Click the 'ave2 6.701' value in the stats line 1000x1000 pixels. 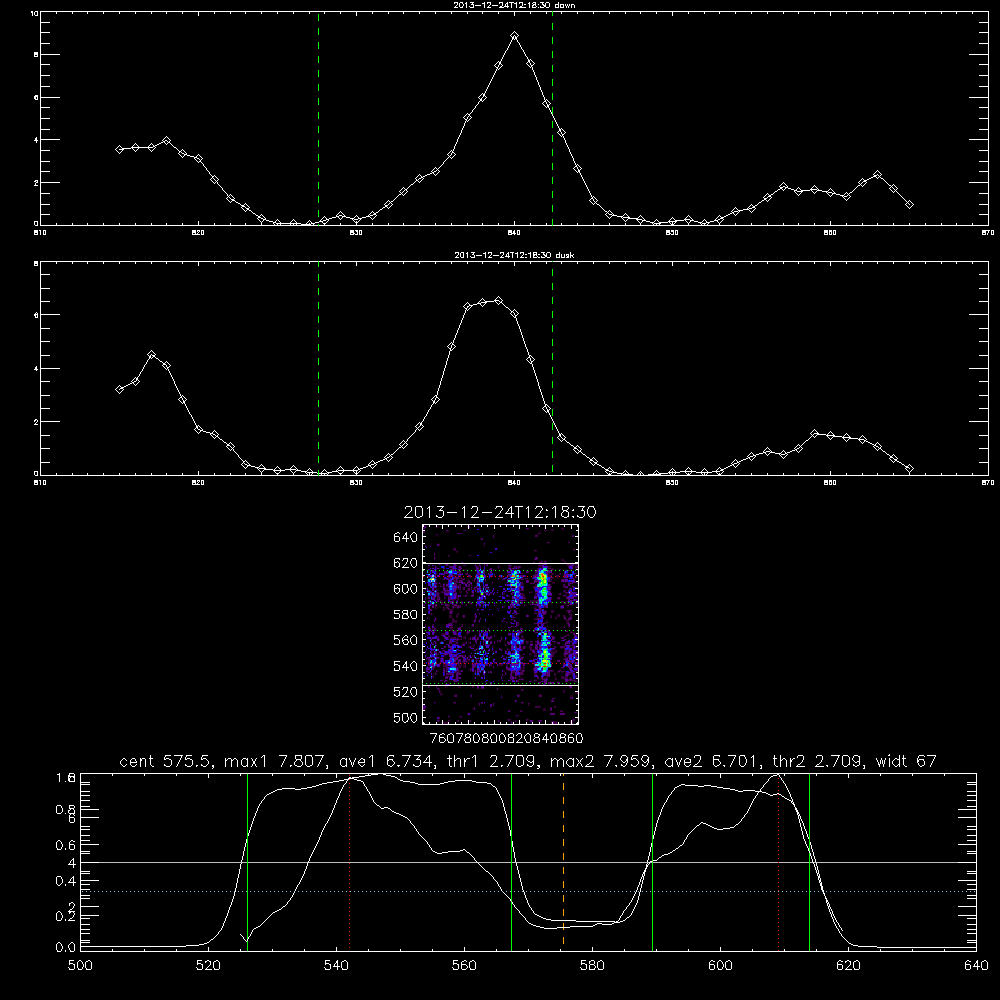pos(712,761)
